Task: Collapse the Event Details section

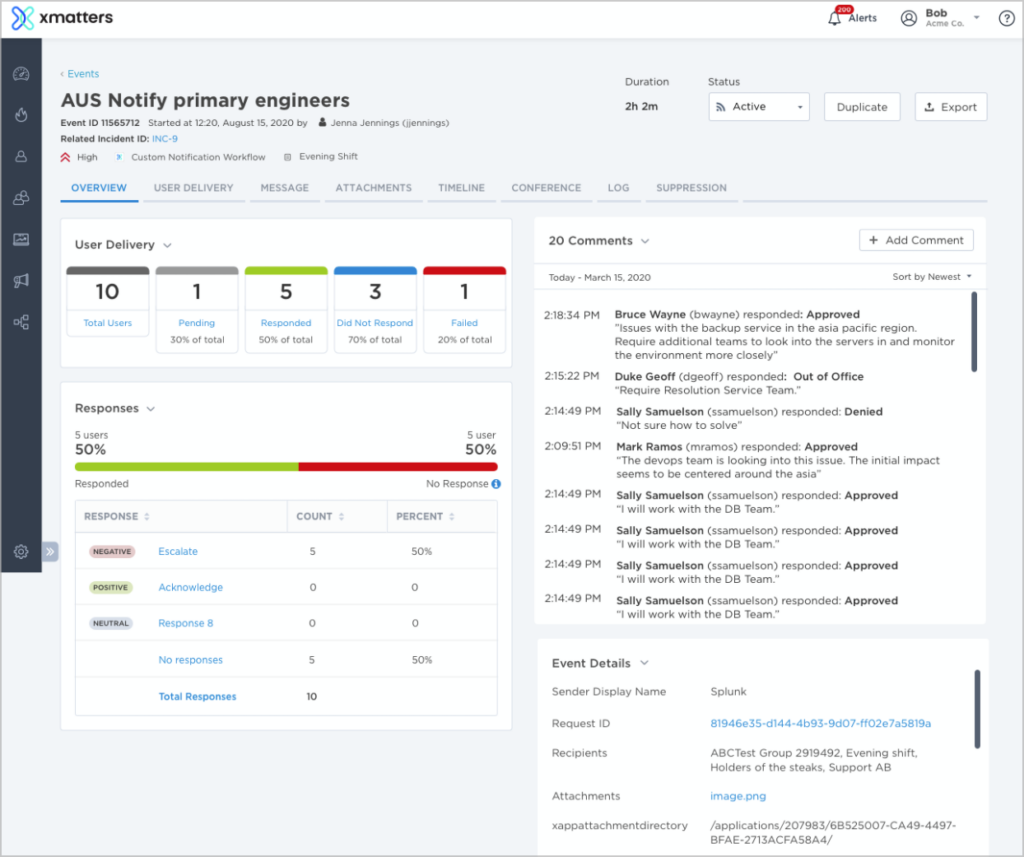Action: click(644, 663)
